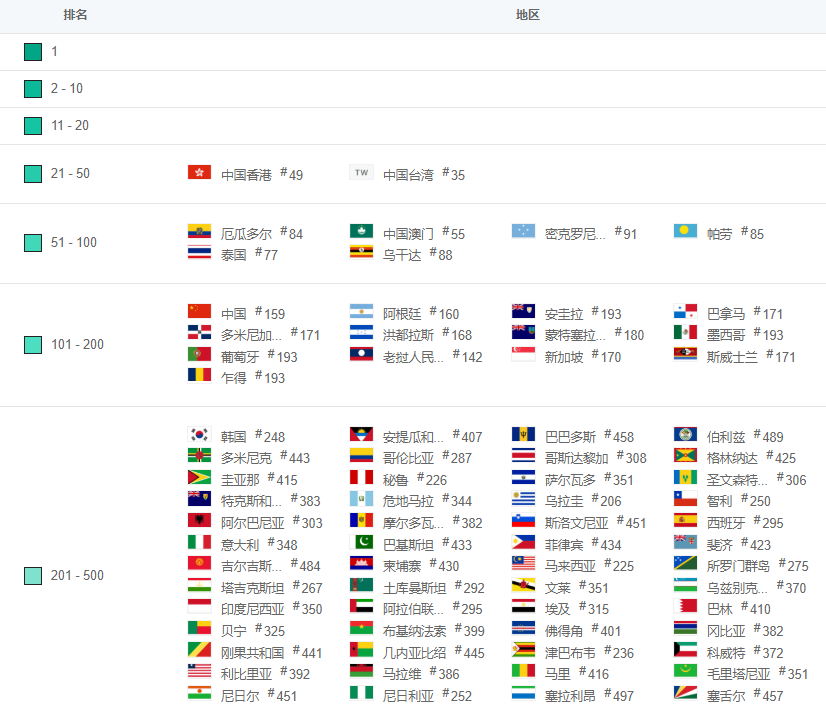Screen dimensions: 826x705
Task: Click the China flag next to 中国 #159
Action: point(199,311)
